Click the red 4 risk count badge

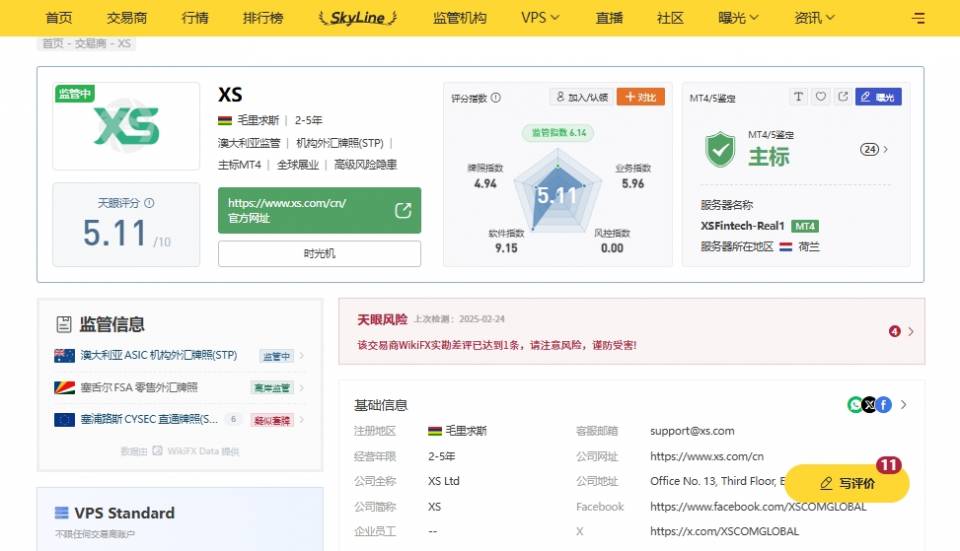(894, 331)
